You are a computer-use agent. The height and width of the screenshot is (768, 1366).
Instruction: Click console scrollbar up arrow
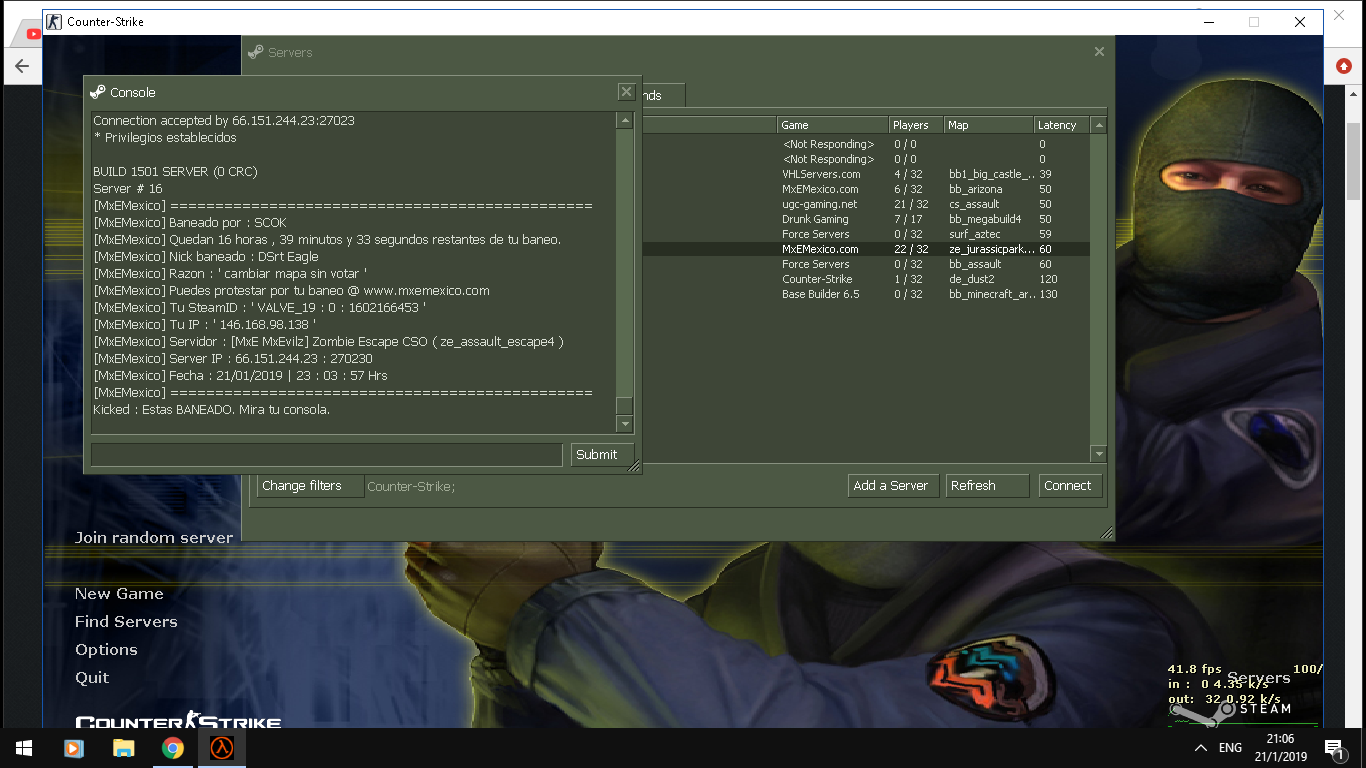point(625,120)
